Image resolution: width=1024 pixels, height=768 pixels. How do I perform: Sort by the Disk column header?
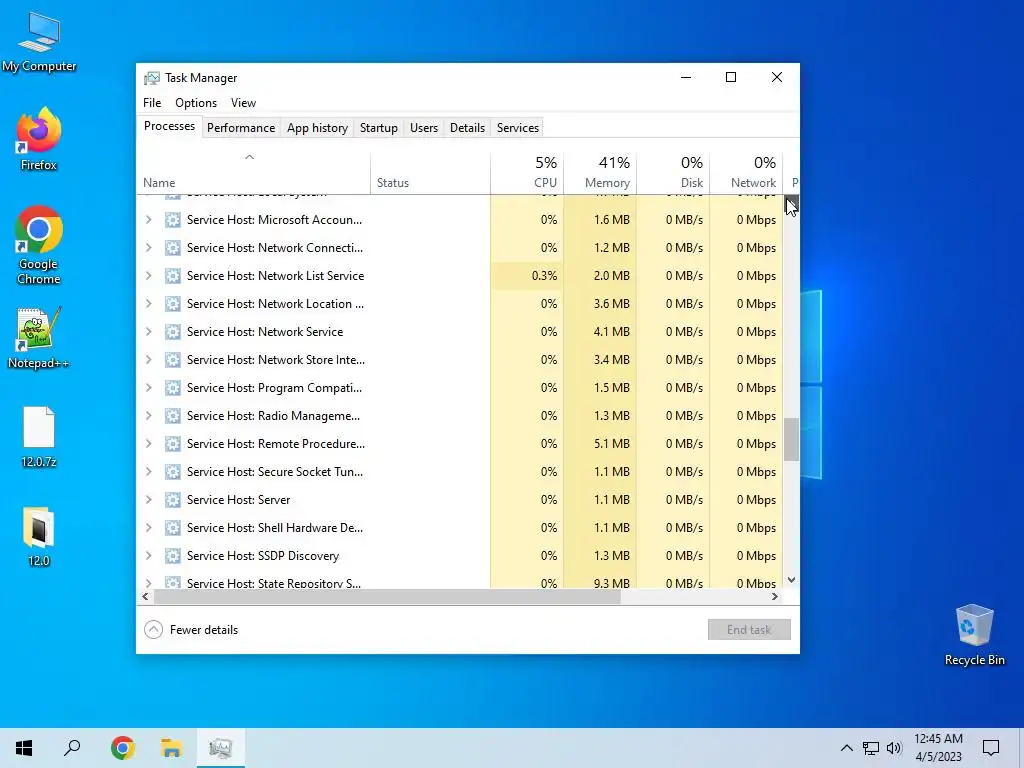pos(673,173)
